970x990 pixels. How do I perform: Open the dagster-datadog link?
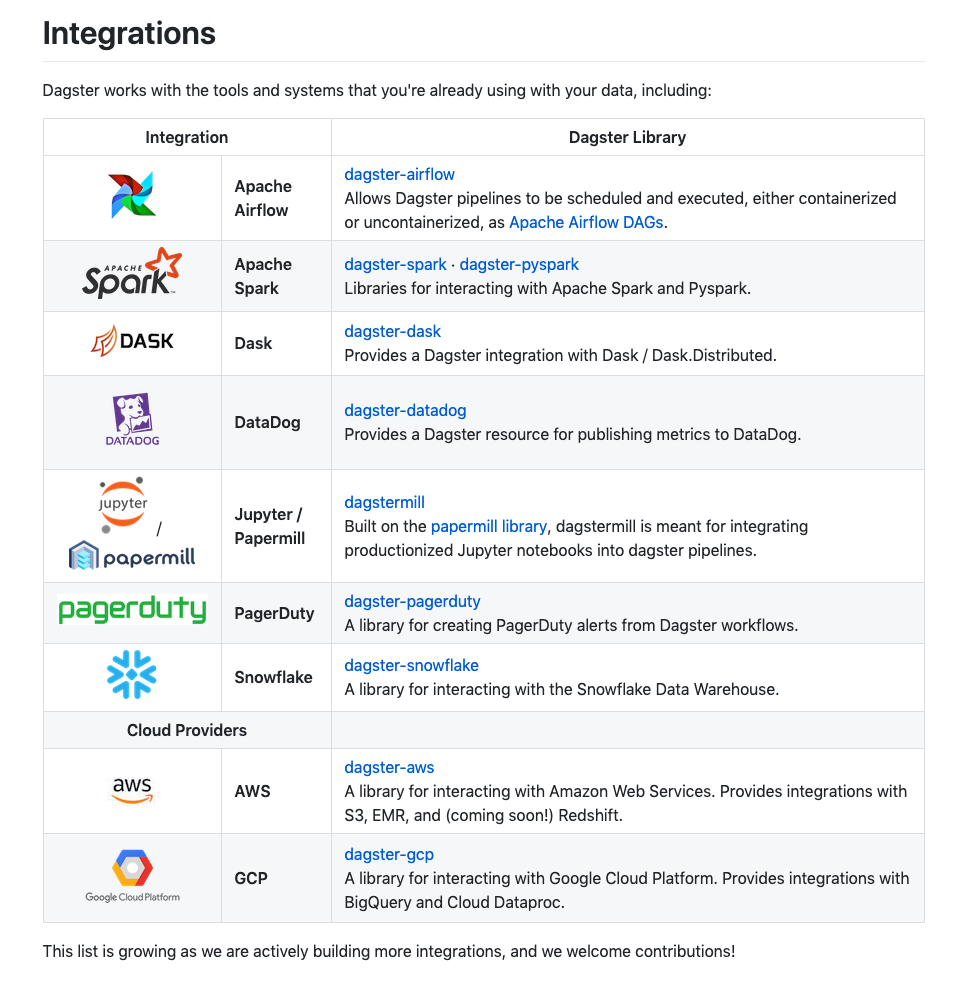(x=405, y=410)
